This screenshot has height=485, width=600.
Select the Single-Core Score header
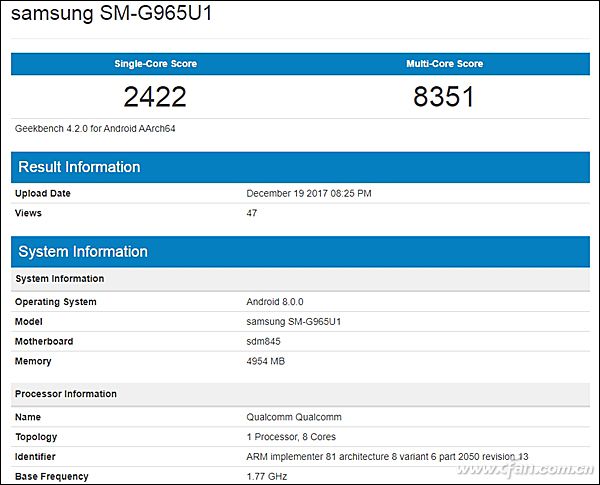tap(155, 64)
